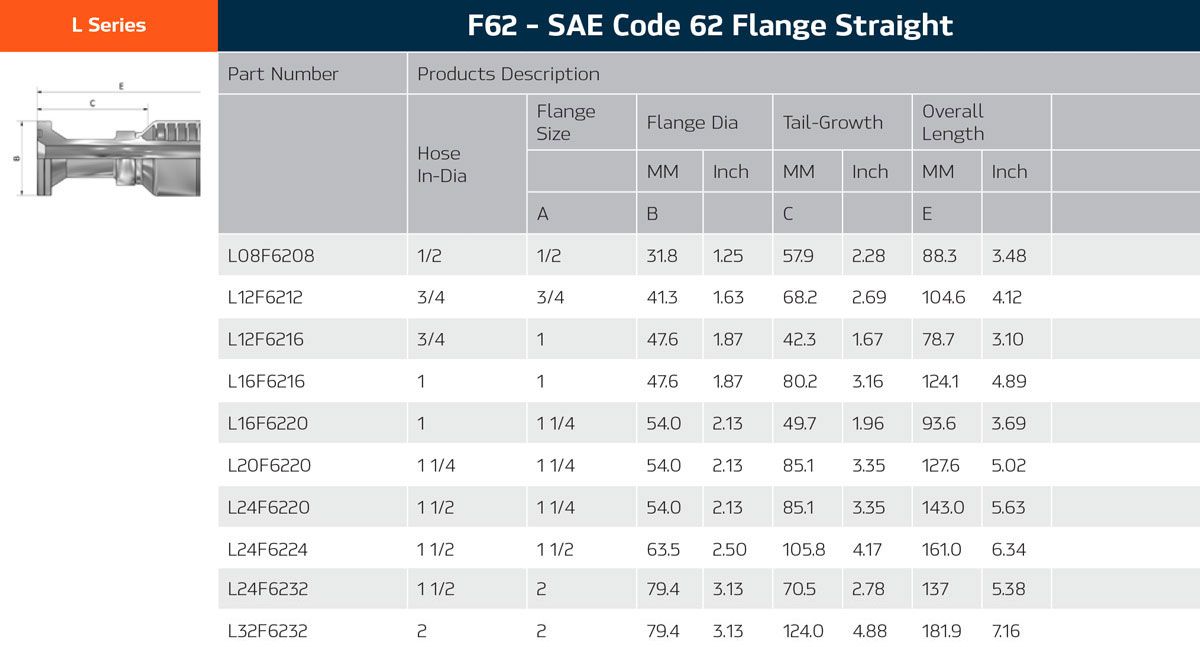The height and width of the screenshot is (647, 1200).
Task: Click the Hose In-Dia column header
Action: pos(441,164)
